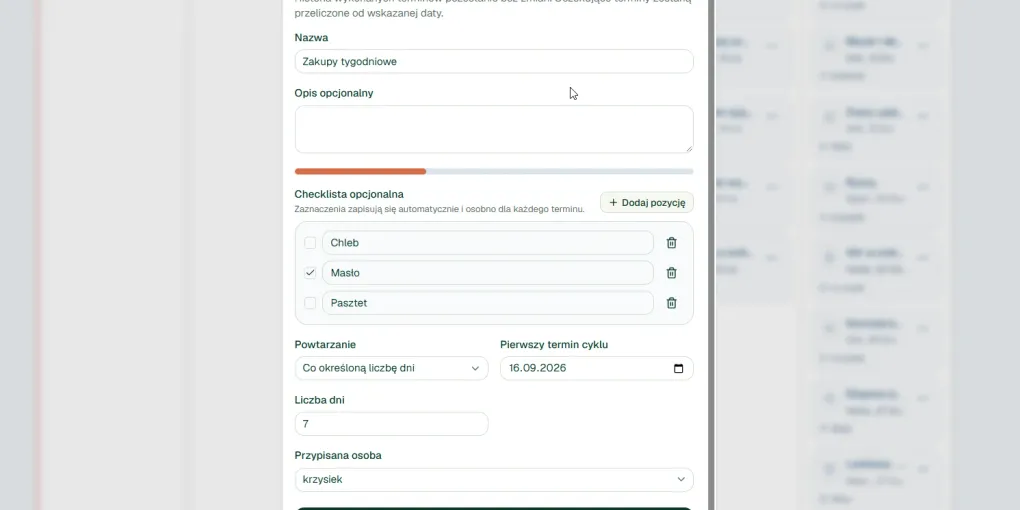The image size is (1020, 510).
Task: Edit the Pasztet item text field
Action: click(488, 302)
